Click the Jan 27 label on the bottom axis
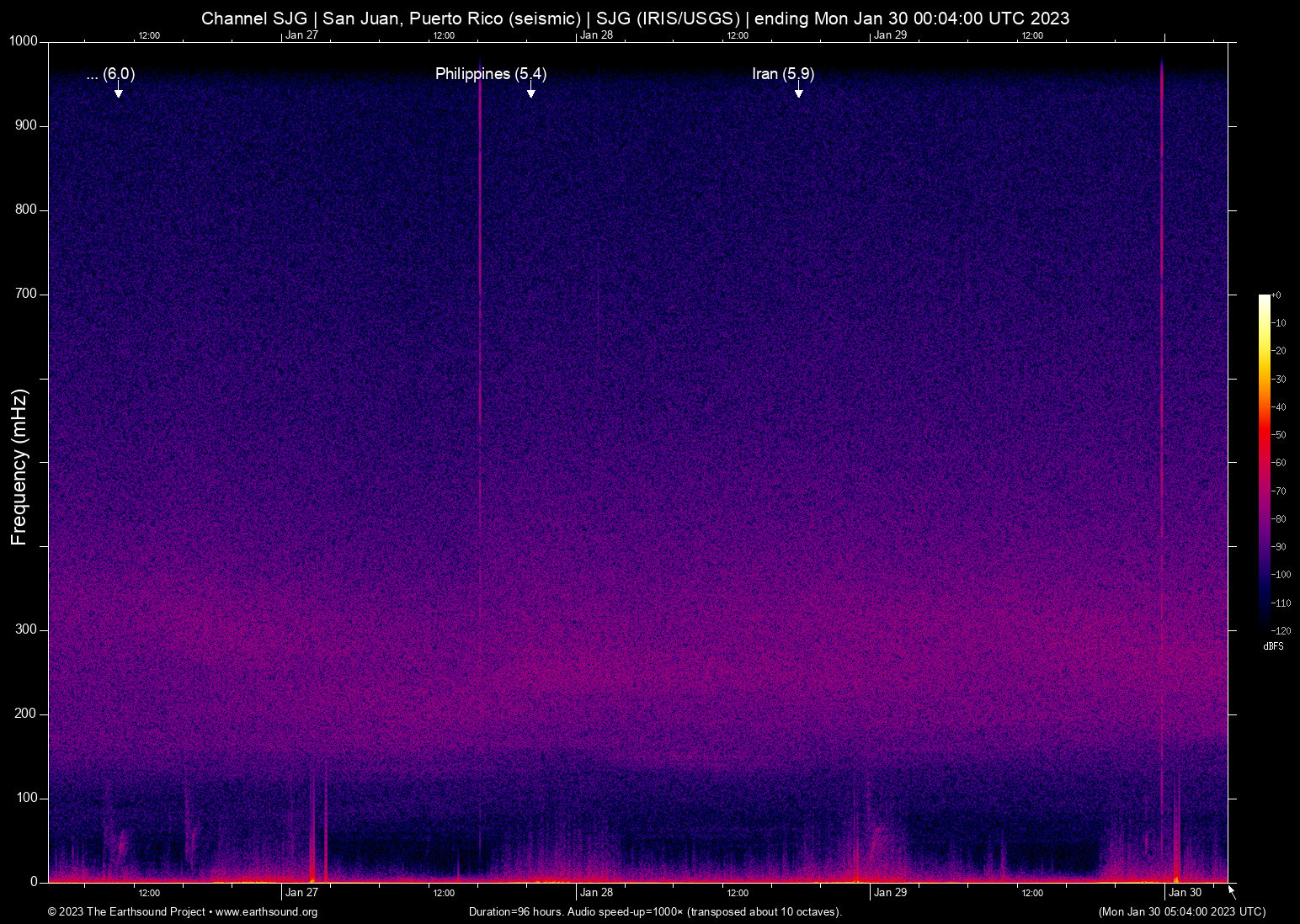This screenshot has height=924, width=1300. click(301, 893)
